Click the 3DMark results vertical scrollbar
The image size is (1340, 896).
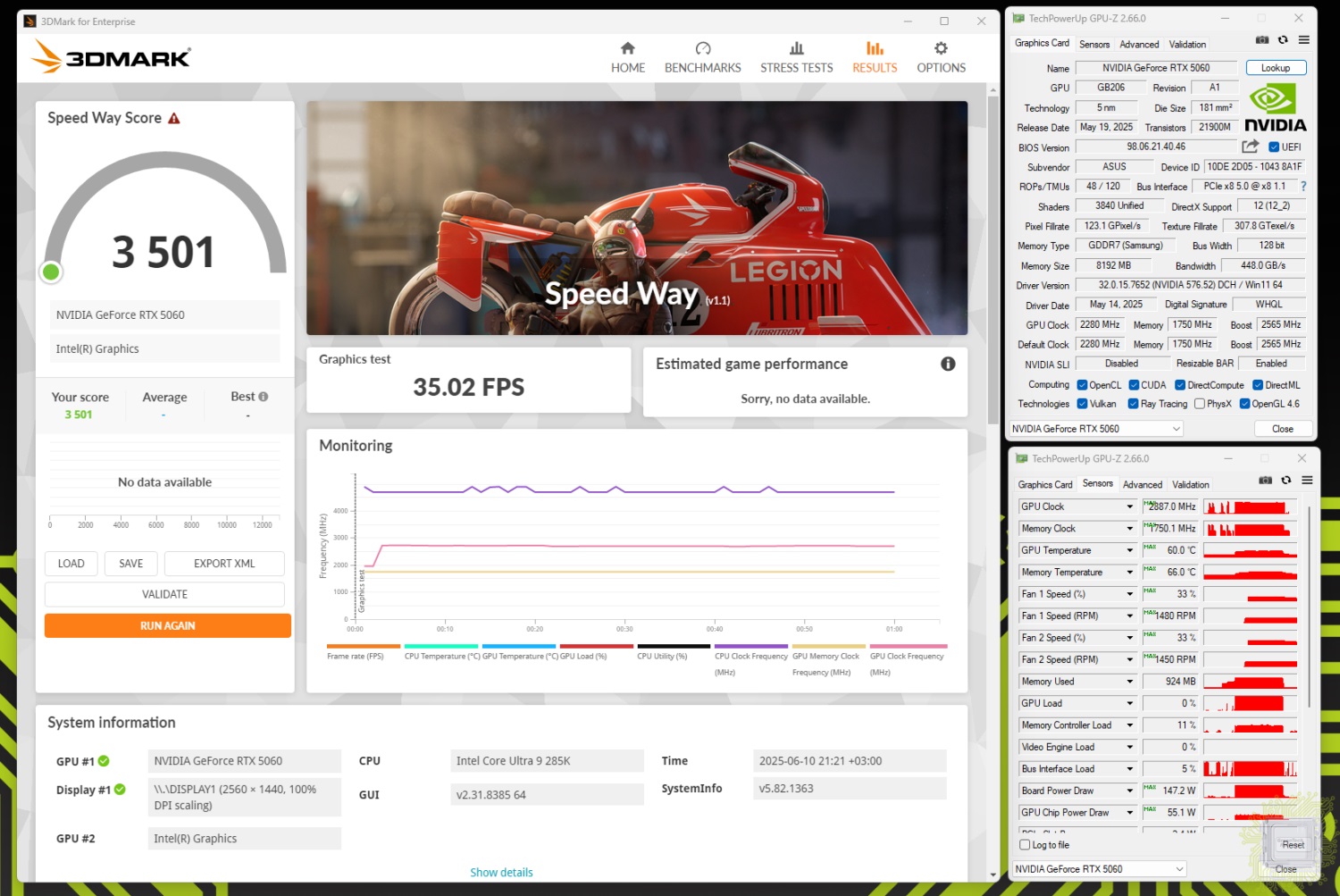click(x=992, y=259)
